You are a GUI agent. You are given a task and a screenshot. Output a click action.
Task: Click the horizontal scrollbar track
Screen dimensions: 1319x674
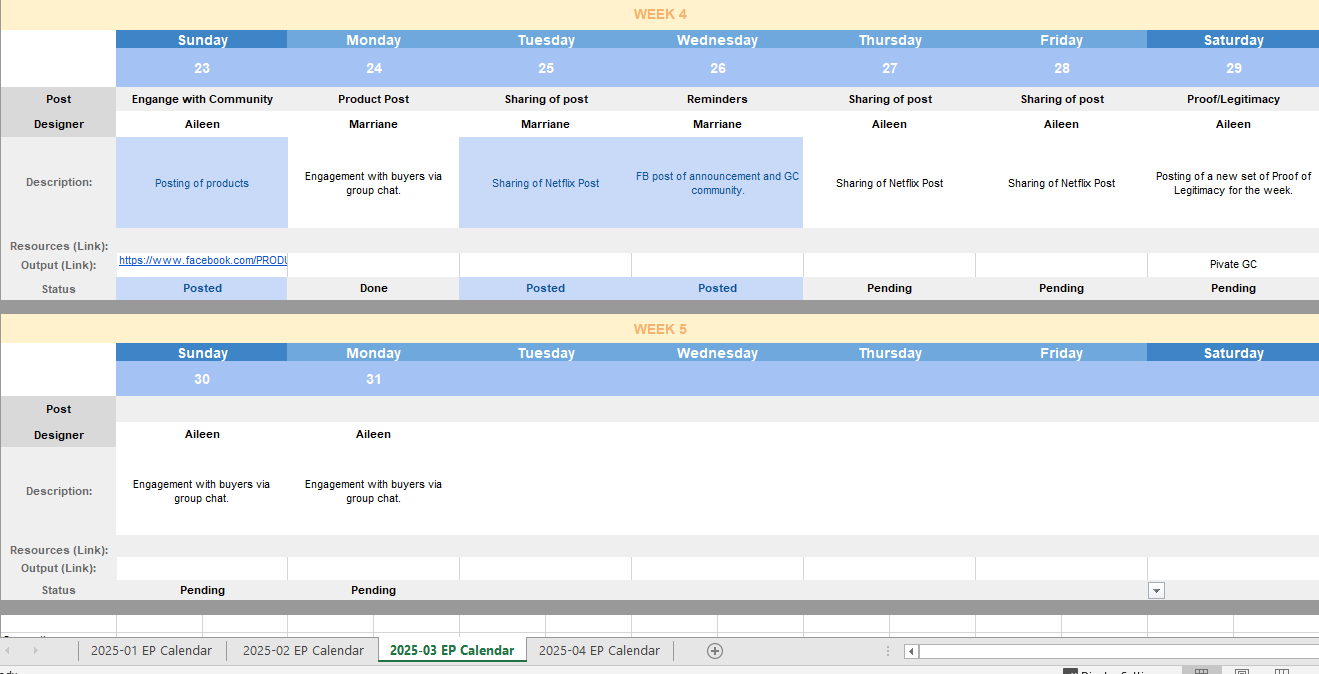click(1100, 651)
